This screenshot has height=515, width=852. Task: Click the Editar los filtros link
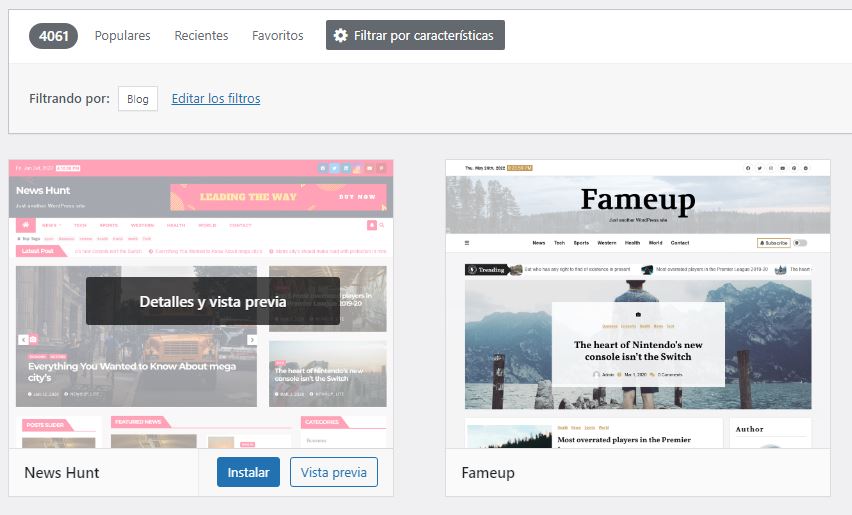pos(216,98)
